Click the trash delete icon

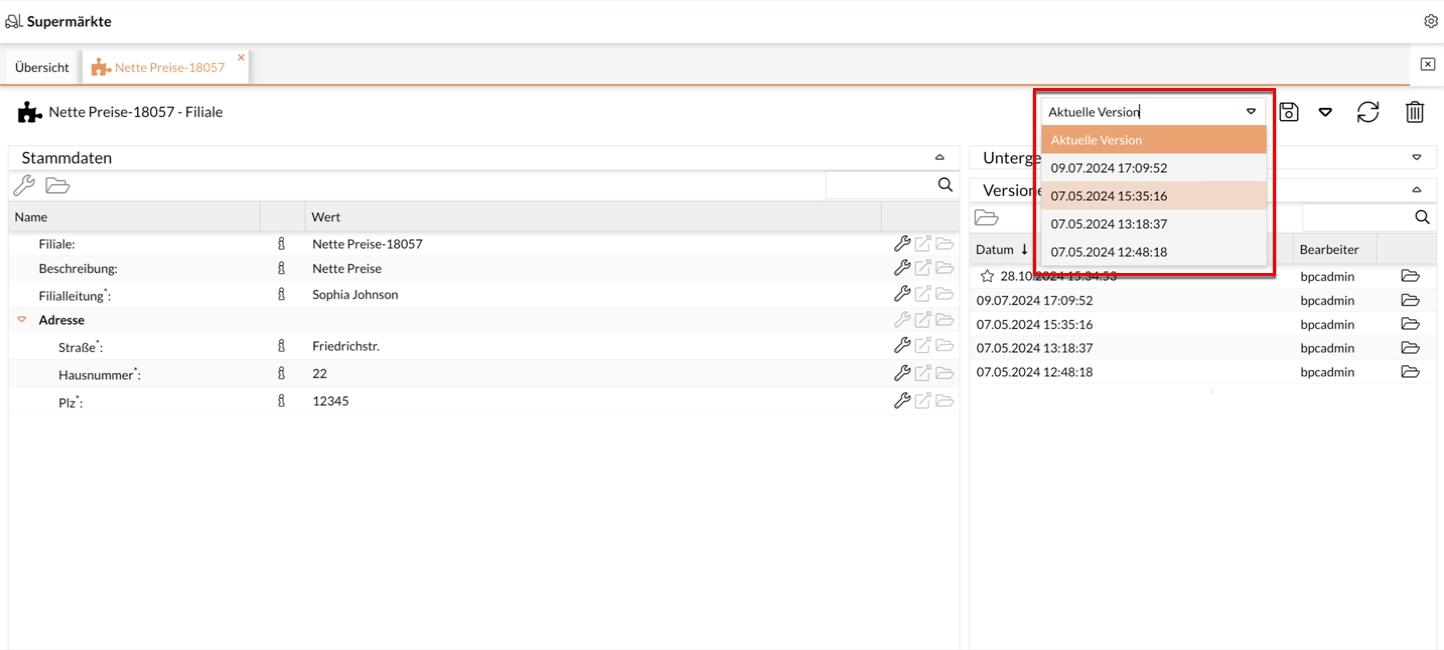click(1414, 112)
